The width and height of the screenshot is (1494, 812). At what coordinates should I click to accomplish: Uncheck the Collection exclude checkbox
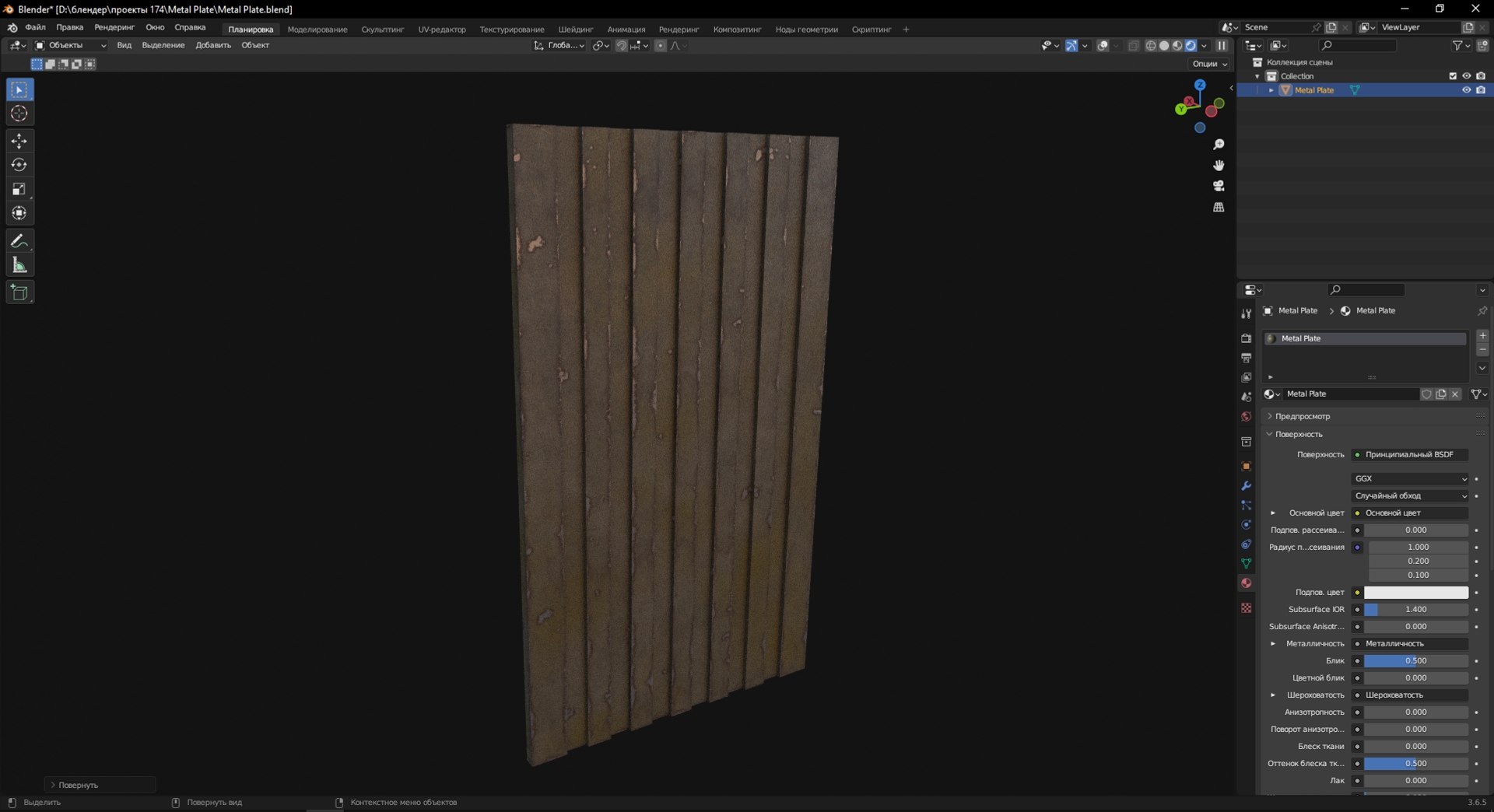(1452, 76)
